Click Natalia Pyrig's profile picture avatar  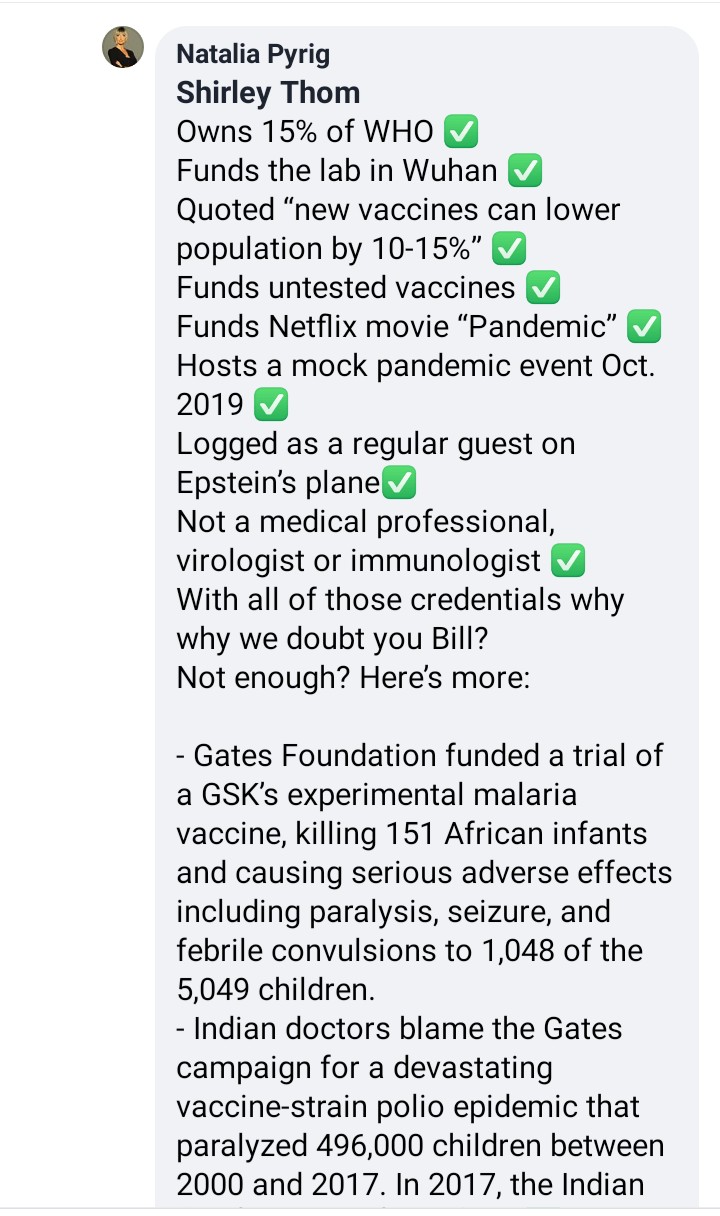(x=123, y=47)
